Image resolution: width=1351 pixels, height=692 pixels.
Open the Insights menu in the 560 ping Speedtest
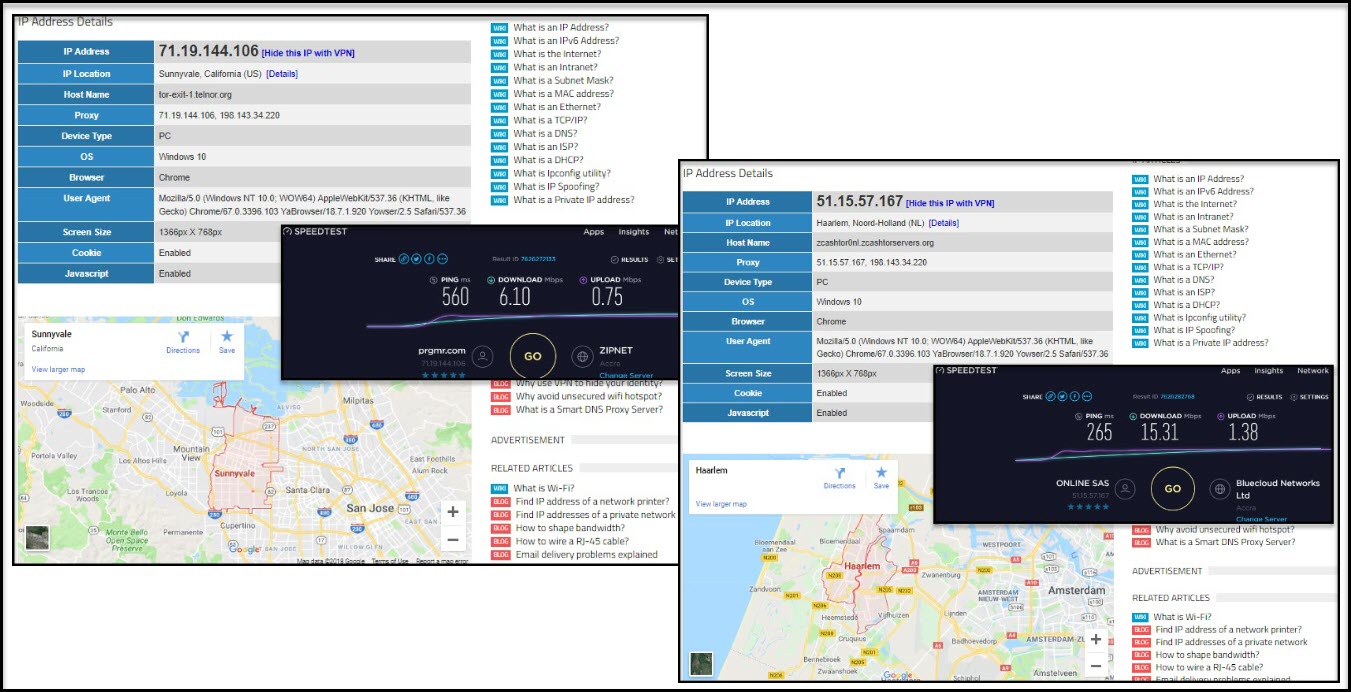(634, 232)
